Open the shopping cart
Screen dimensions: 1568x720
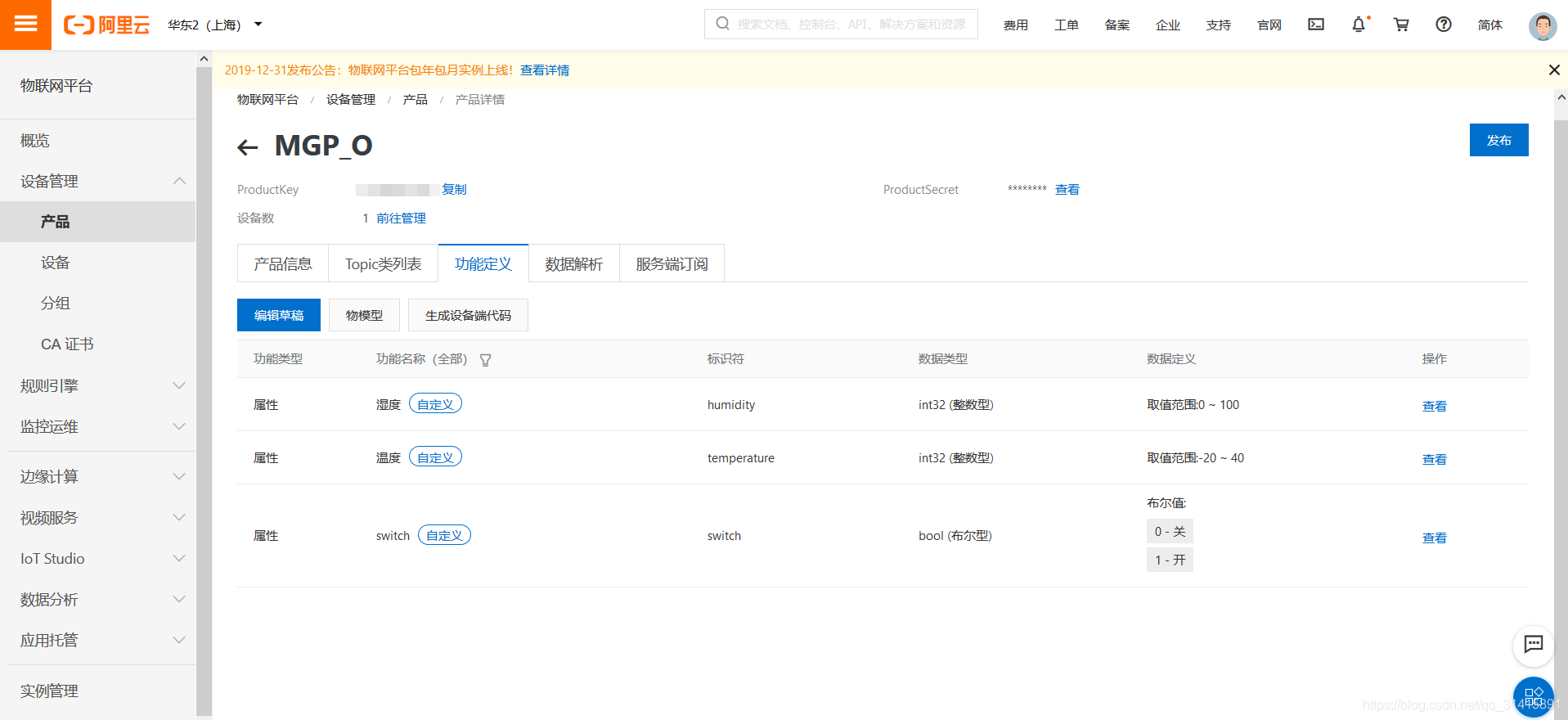(x=1401, y=25)
